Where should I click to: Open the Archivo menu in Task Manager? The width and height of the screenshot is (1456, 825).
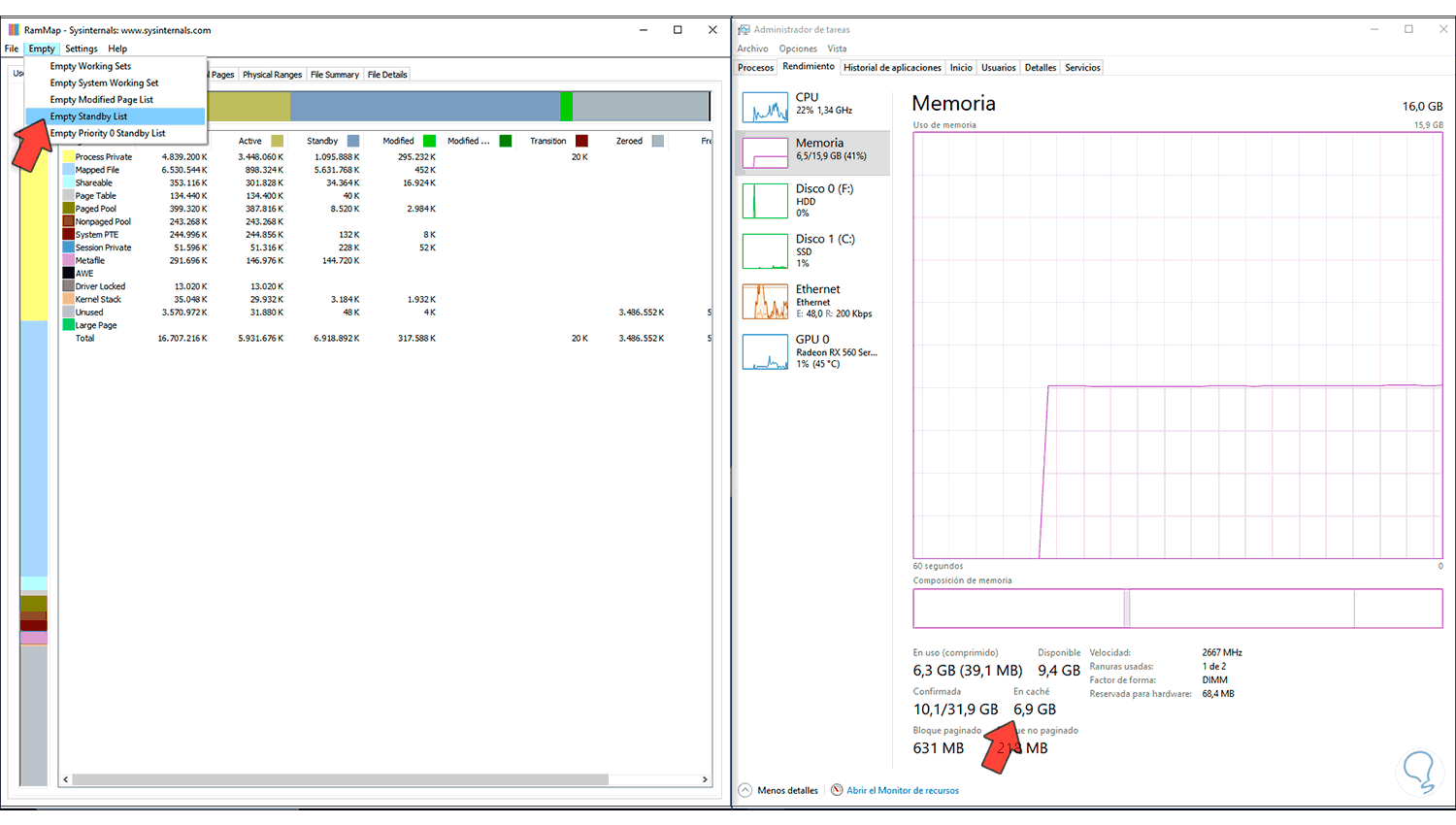tap(752, 49)
